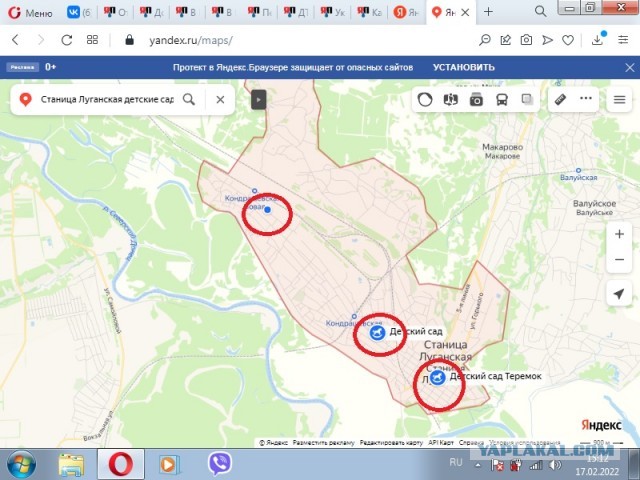
Task: Switch to the tab labeled Ук
Action: 333,12
